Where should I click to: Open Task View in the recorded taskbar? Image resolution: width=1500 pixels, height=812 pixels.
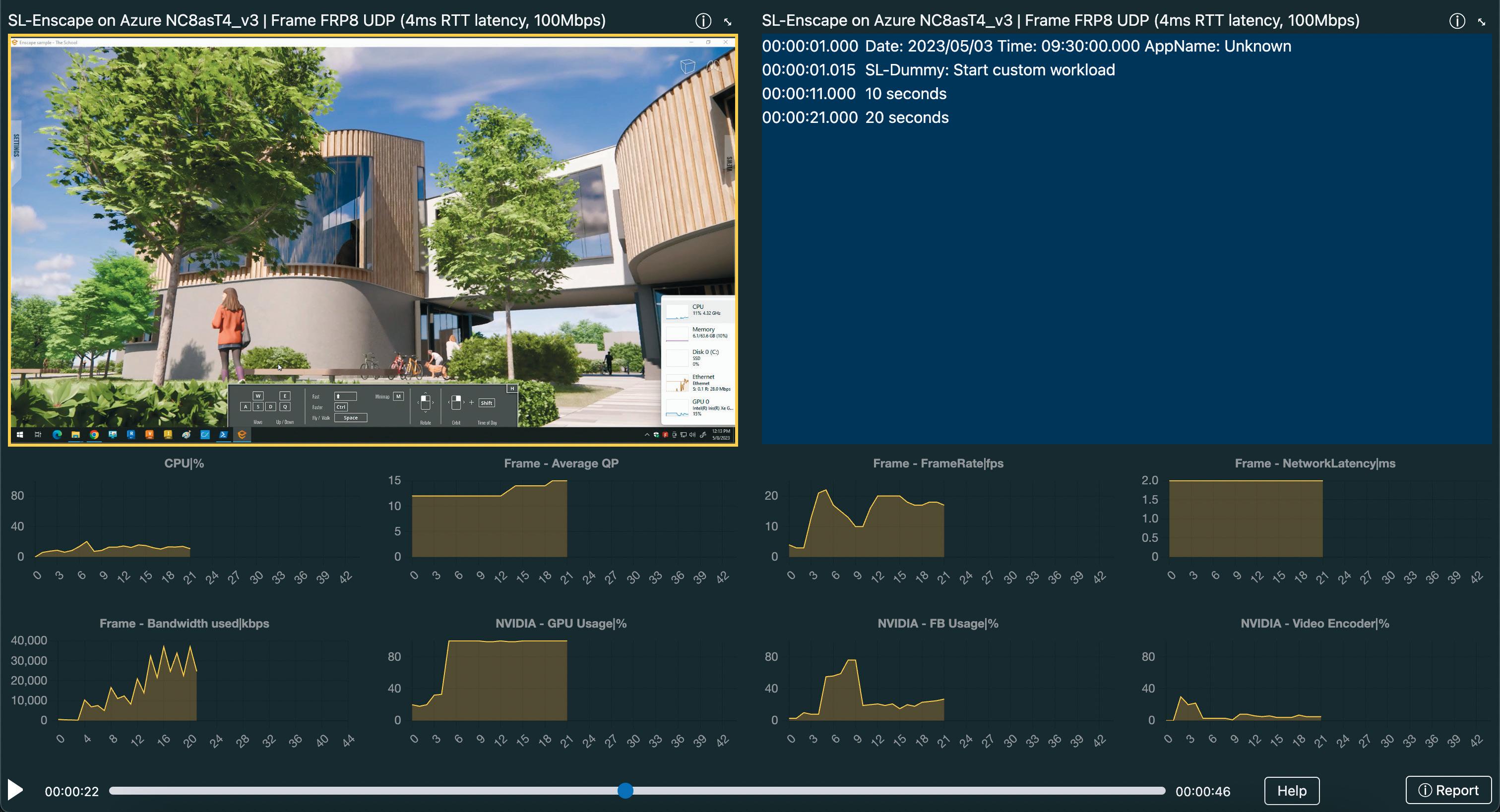coord(38,435)
